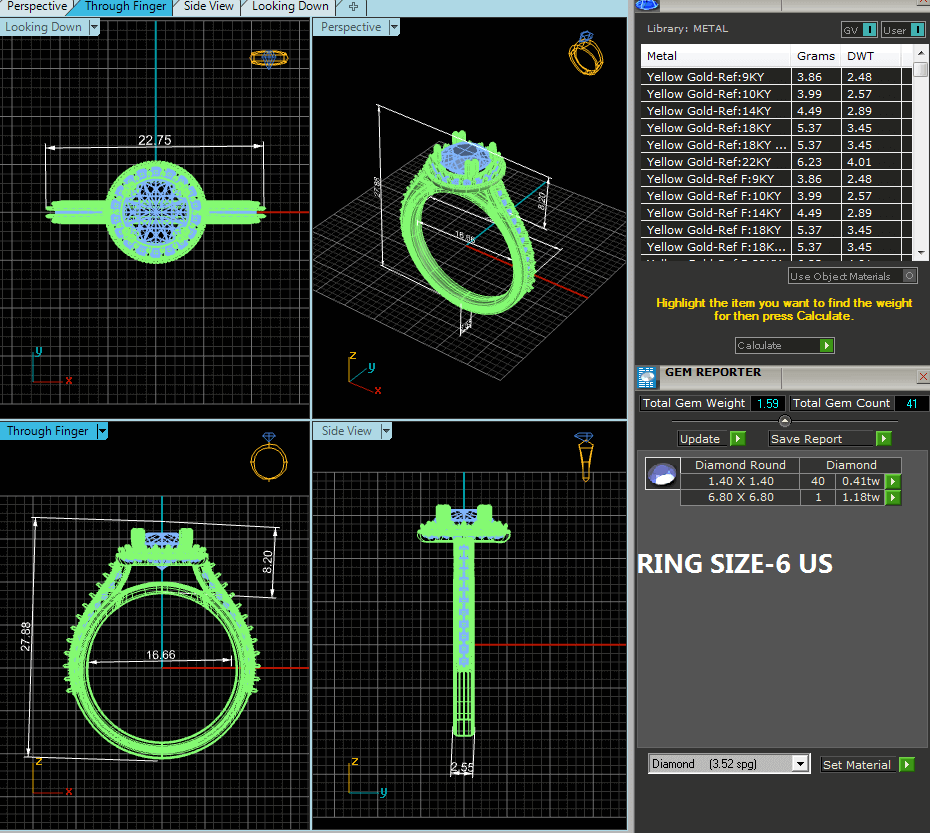
Task: Click the green arrow beside Save Report
Action: 883,439
